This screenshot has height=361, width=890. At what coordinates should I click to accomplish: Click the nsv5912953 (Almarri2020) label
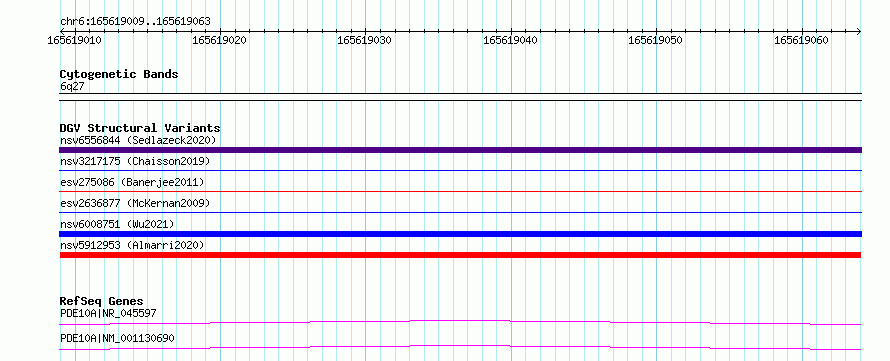(x=132, y=245)
